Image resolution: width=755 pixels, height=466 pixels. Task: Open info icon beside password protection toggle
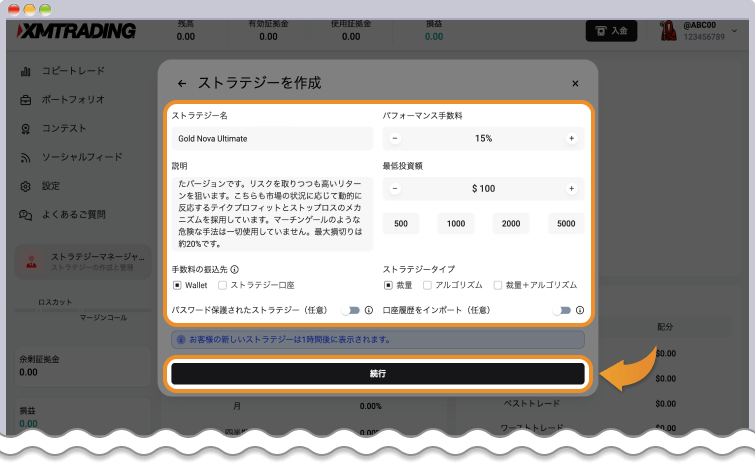369,311
